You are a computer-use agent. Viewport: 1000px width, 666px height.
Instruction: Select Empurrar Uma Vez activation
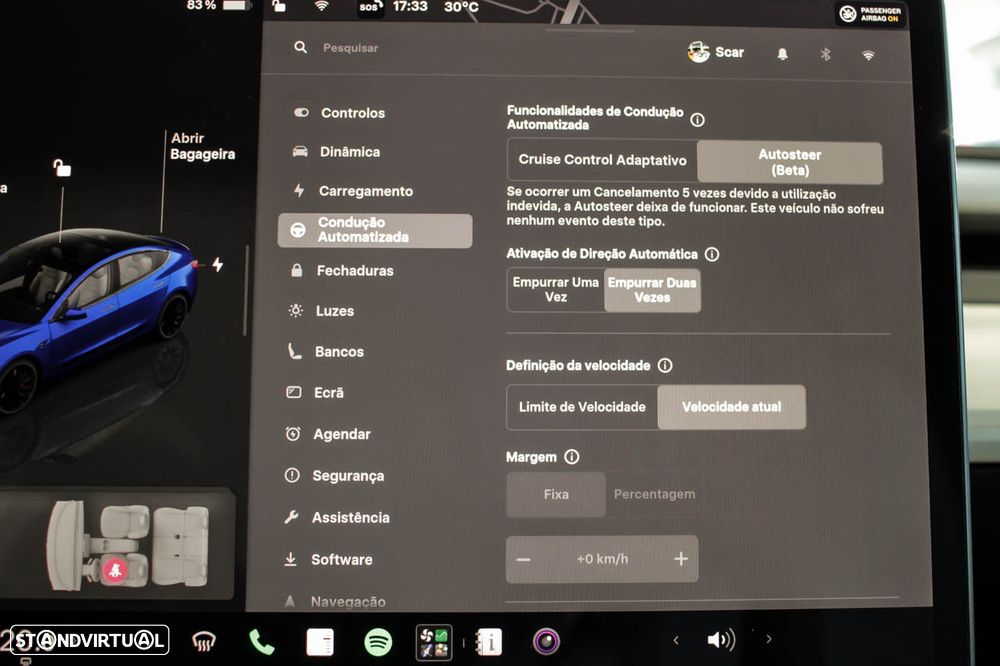coord(555,290)
